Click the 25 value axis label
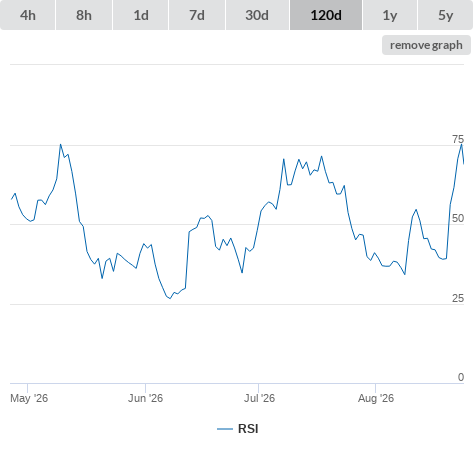Viewport: 474px width, 455px height. (x=458, y=298)
